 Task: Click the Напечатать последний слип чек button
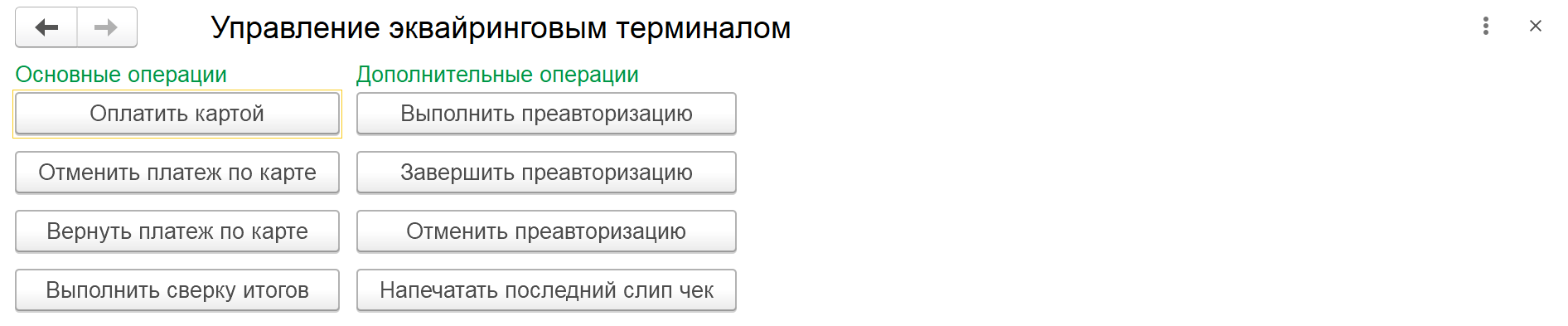point(546,290)
